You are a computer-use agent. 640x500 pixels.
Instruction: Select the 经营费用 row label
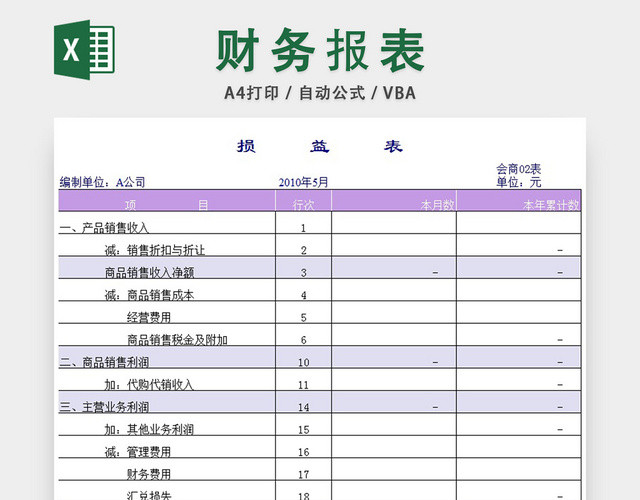149,317
